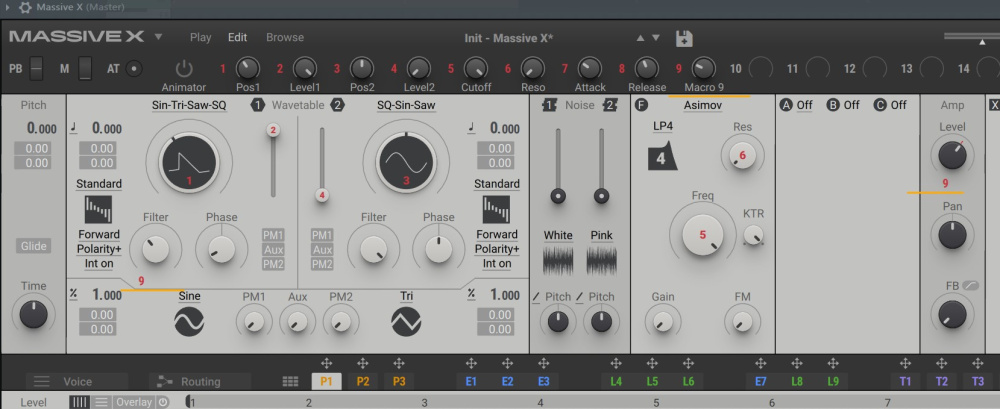Click oscillator 1 wavetable position dial
Screen dimensions: 1000x409
pos(189,162)
